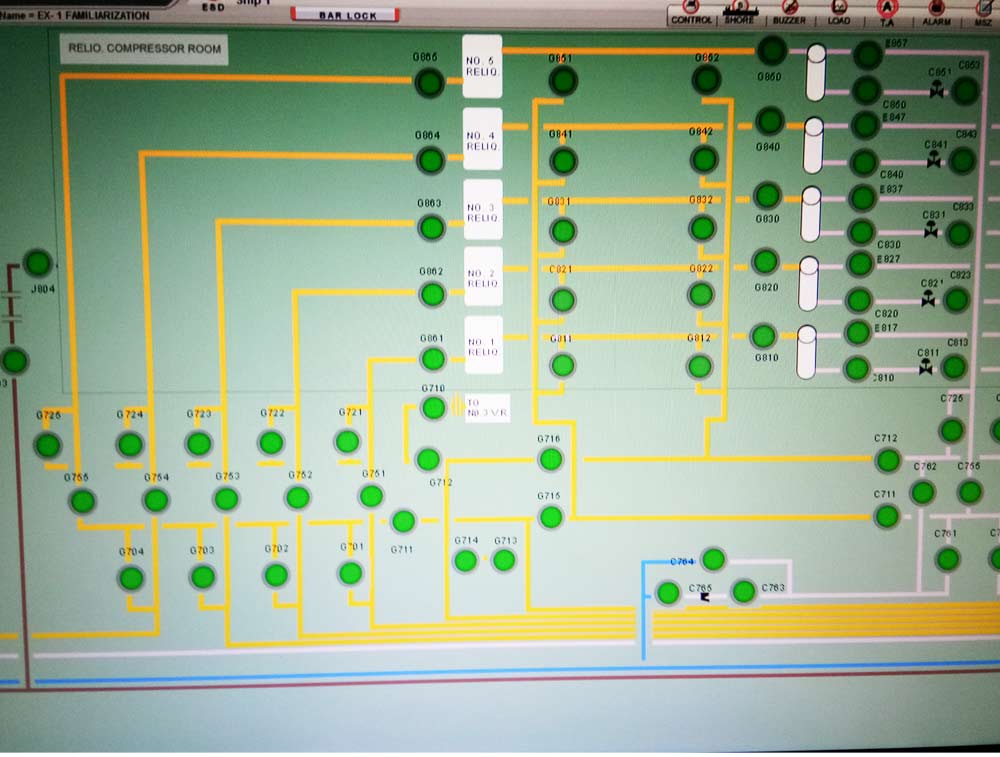Click the SHORE toolbar icon
1000x757 pixels.
[x=741, y=9]
